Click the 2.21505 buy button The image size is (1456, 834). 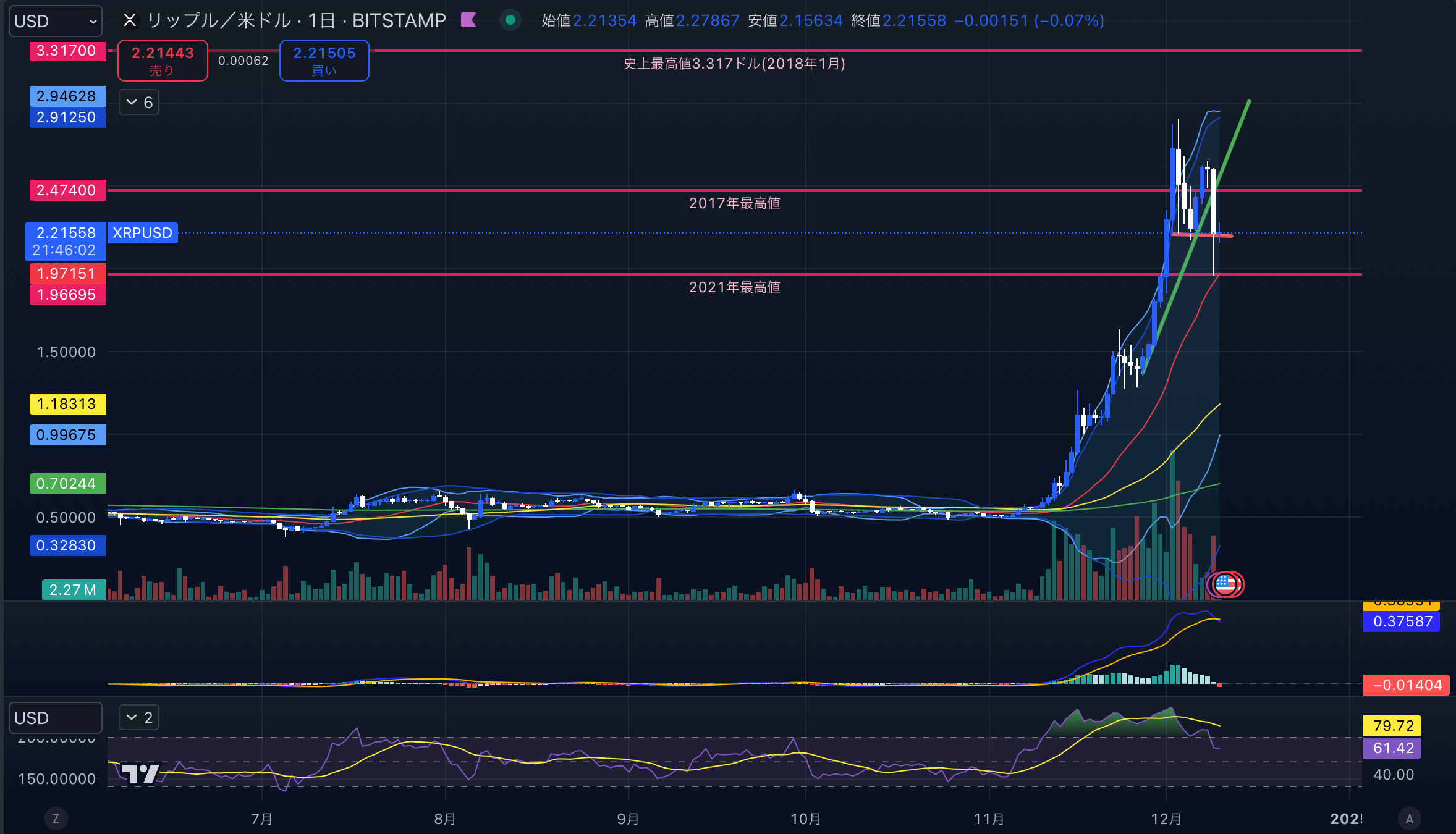[324, 61]
